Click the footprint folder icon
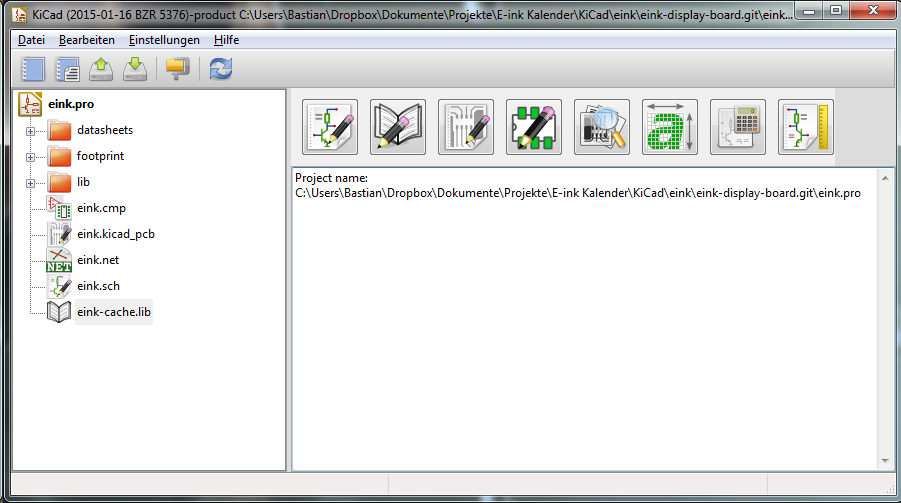This screenshot has height=503, width=901. [59, 156]
